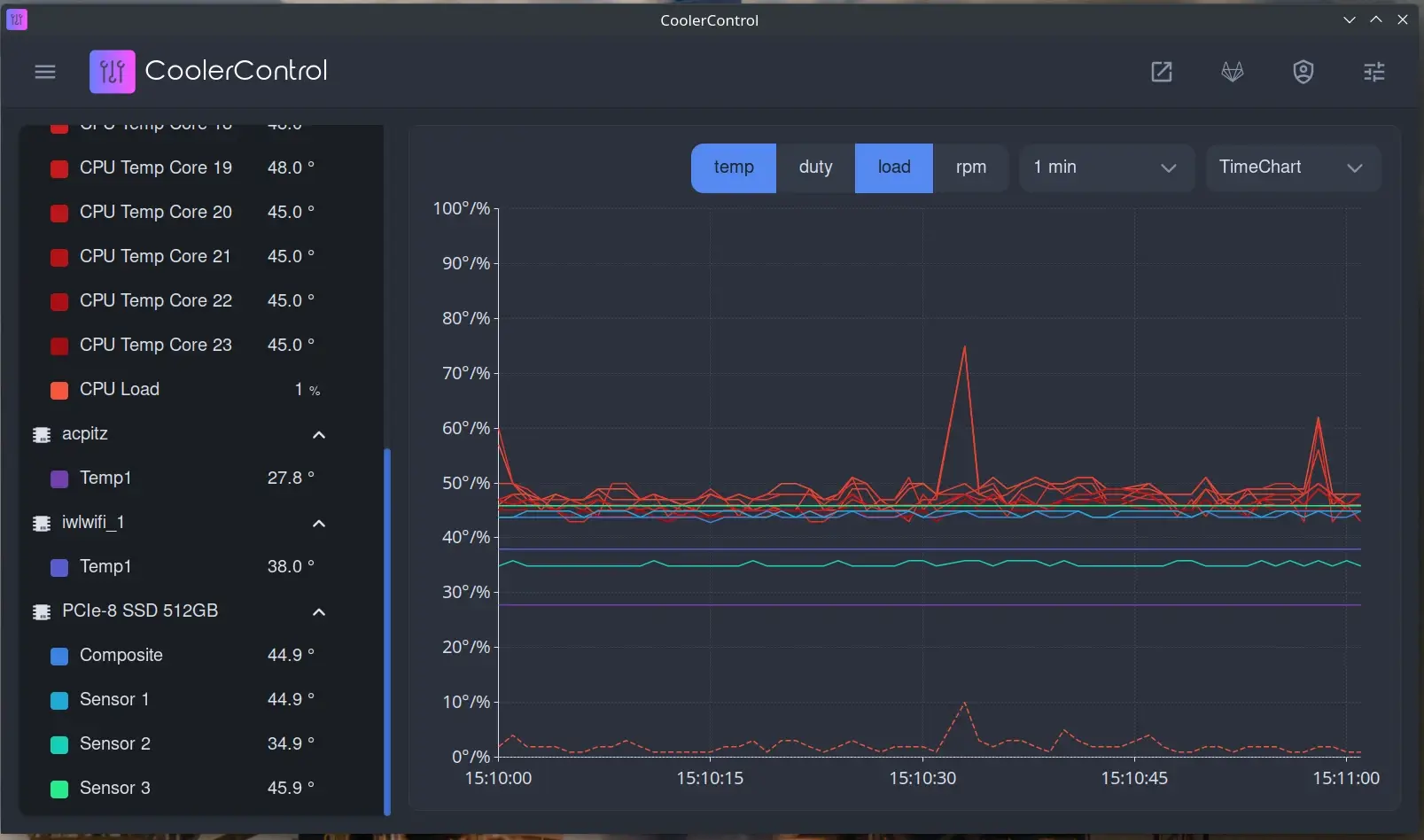This screenshot has height=840, width=1424.
Task: Click the 45.9 ° Sensor 3 value
Action: point(291,788)
